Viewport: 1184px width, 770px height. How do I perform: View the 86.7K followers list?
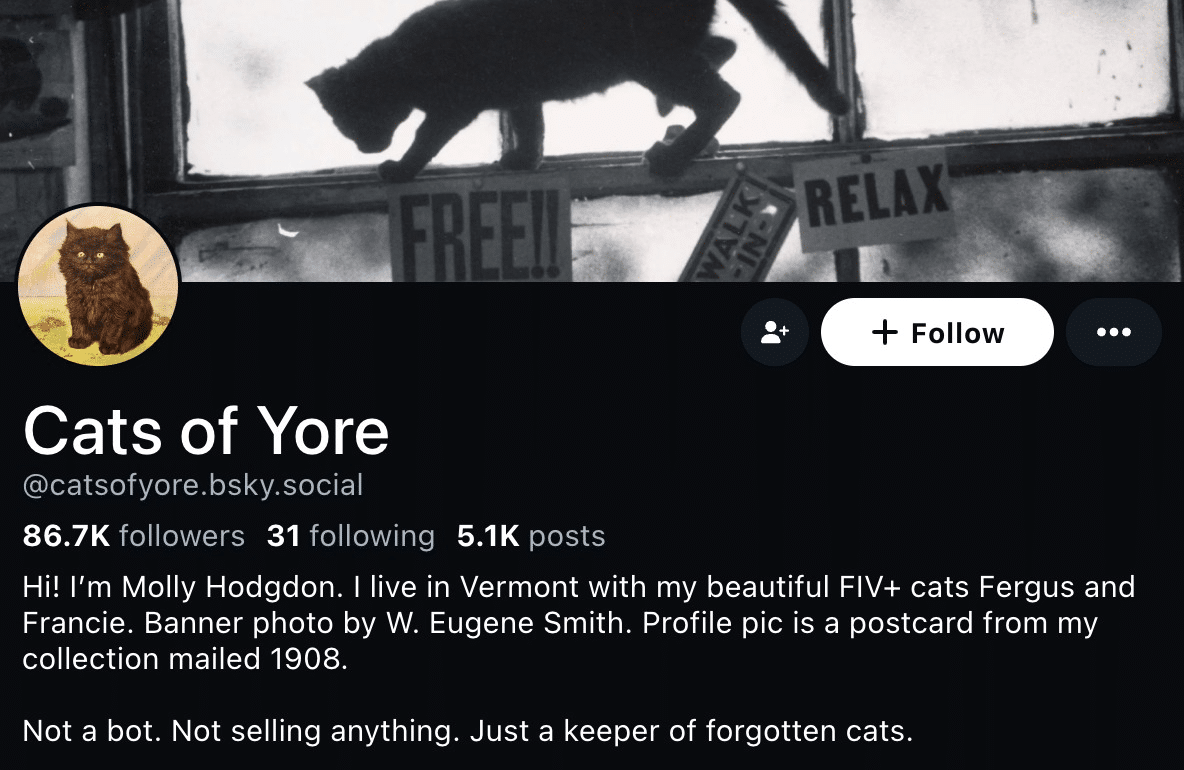pyautogui.click(x=133, y=536)
